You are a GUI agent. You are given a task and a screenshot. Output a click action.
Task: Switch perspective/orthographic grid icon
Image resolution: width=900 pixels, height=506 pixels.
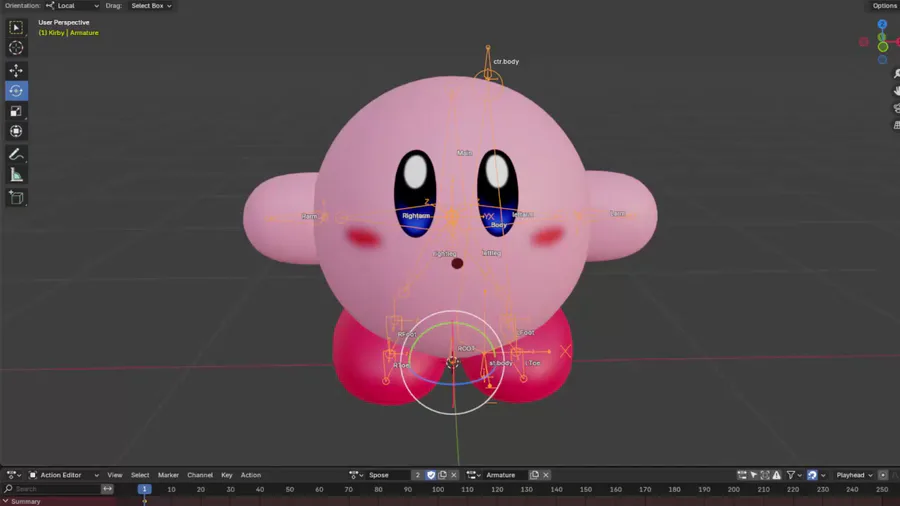point(896,125)
